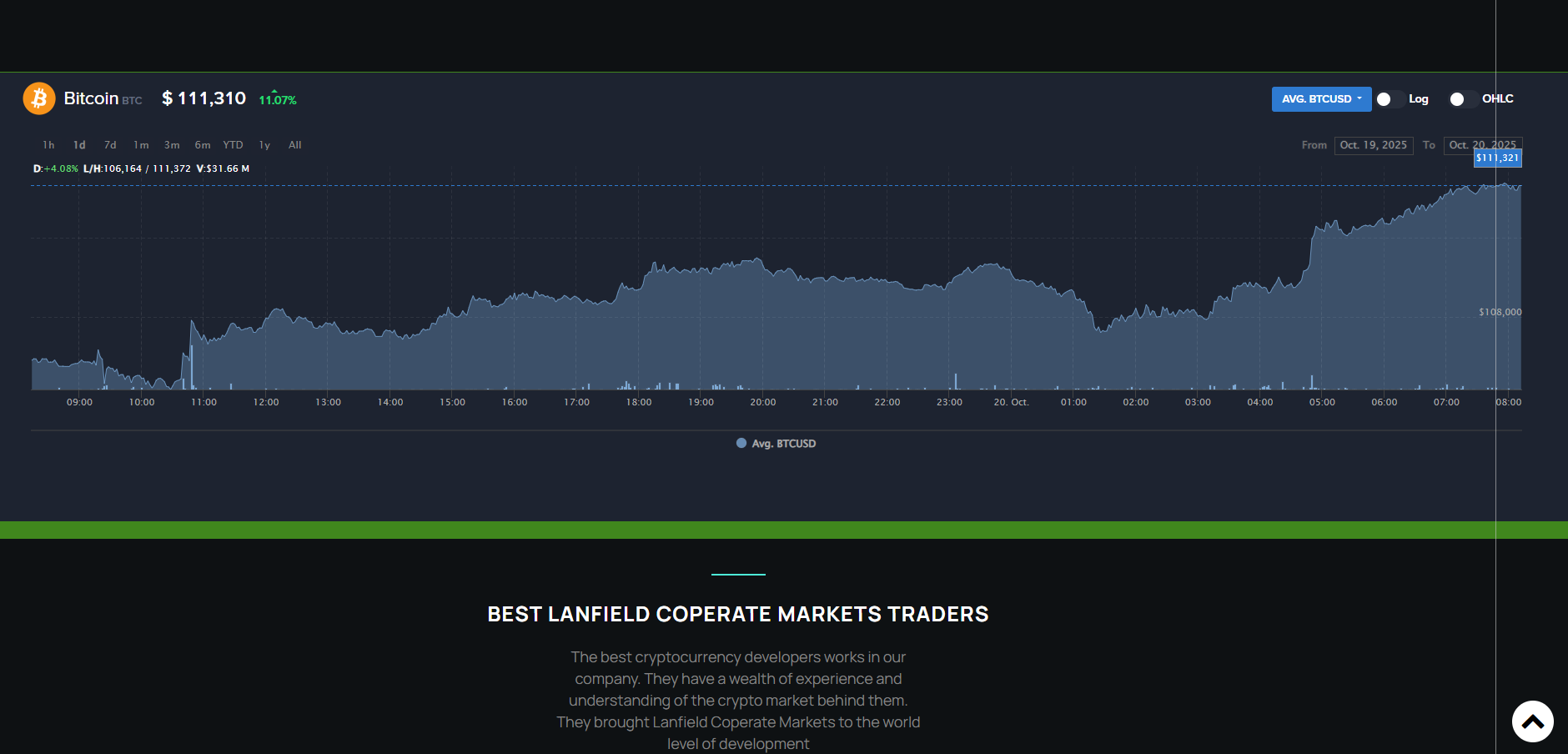This screenshot has height=754, width=1568.
Task: Click the scroll-to-top arrow button
Action: (x=1532, y=721)
